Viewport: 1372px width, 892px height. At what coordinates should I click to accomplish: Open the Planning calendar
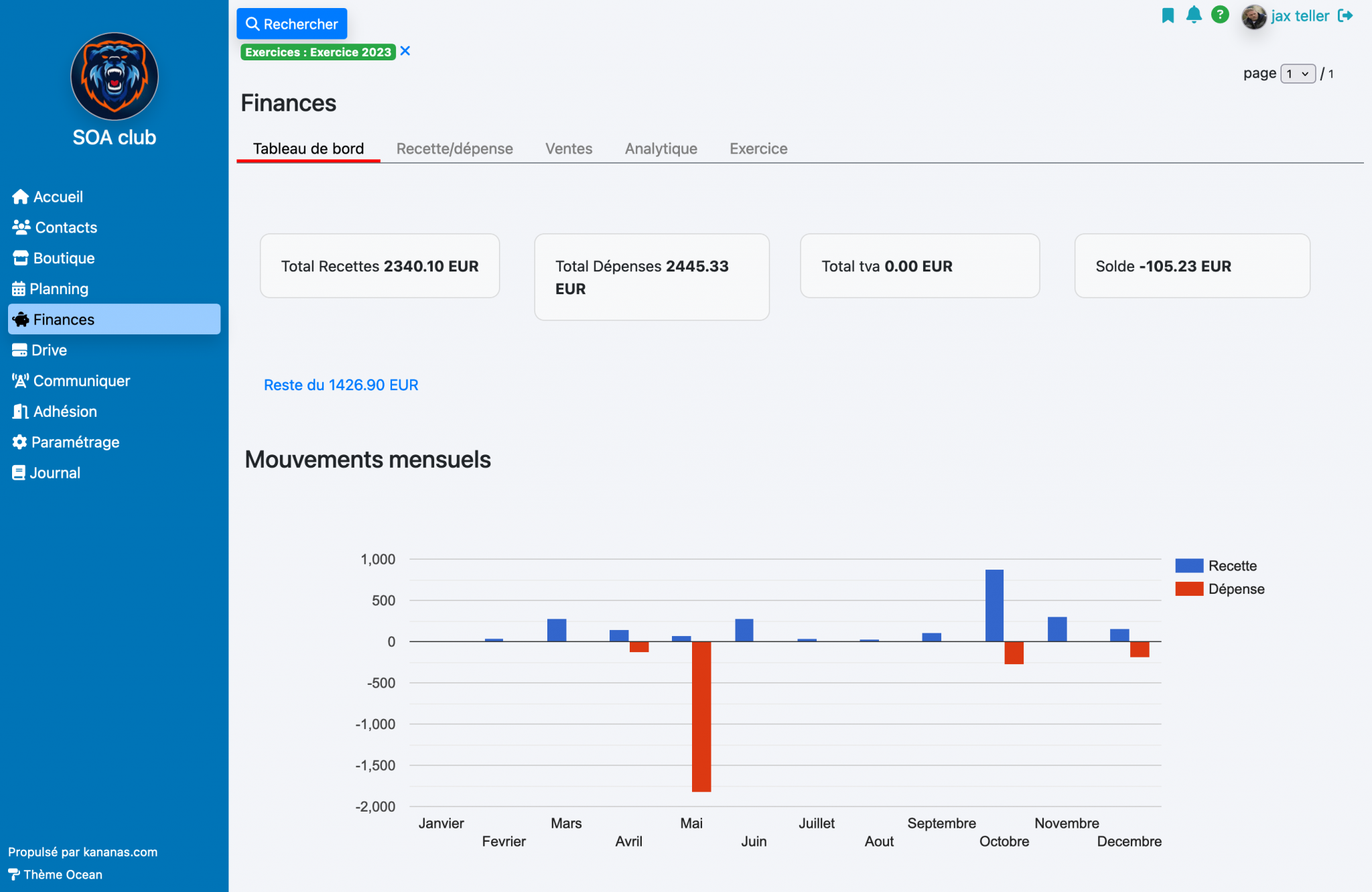pos(60,288)
